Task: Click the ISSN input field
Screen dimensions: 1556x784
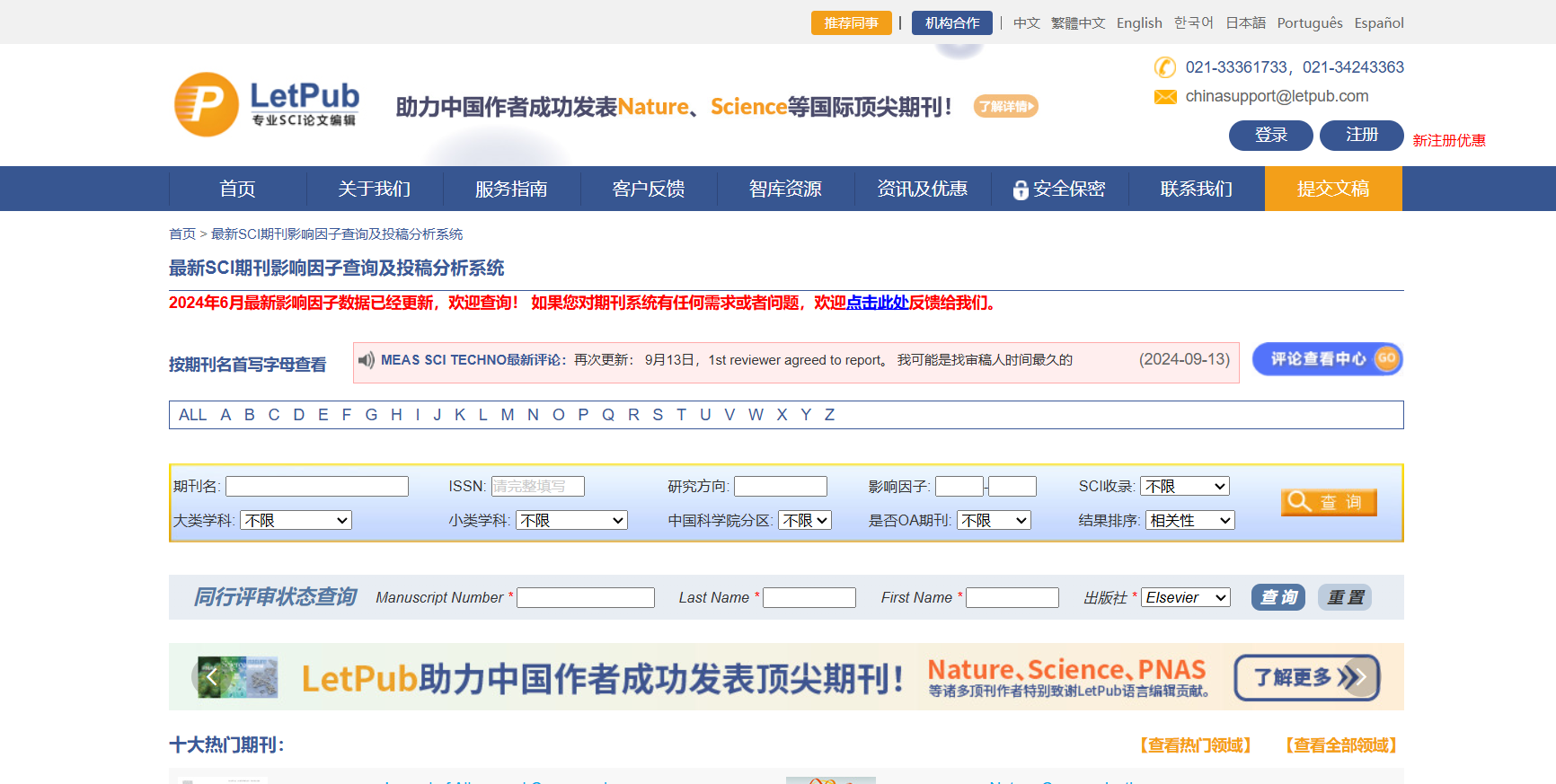Action: tap(538, 486)
